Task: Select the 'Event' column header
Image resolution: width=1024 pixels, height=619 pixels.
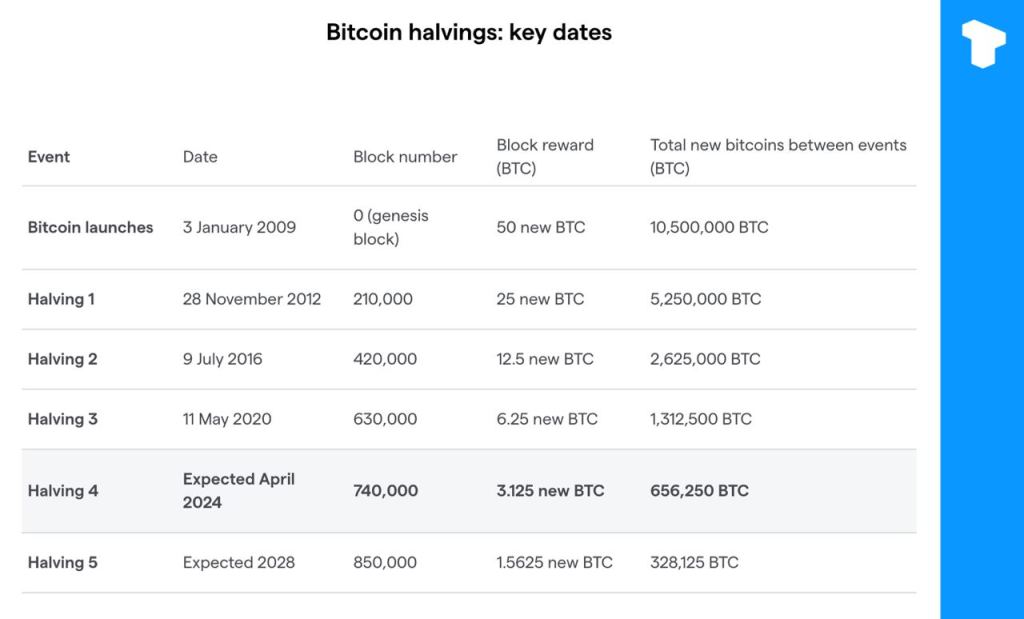Action: [49, 157]
